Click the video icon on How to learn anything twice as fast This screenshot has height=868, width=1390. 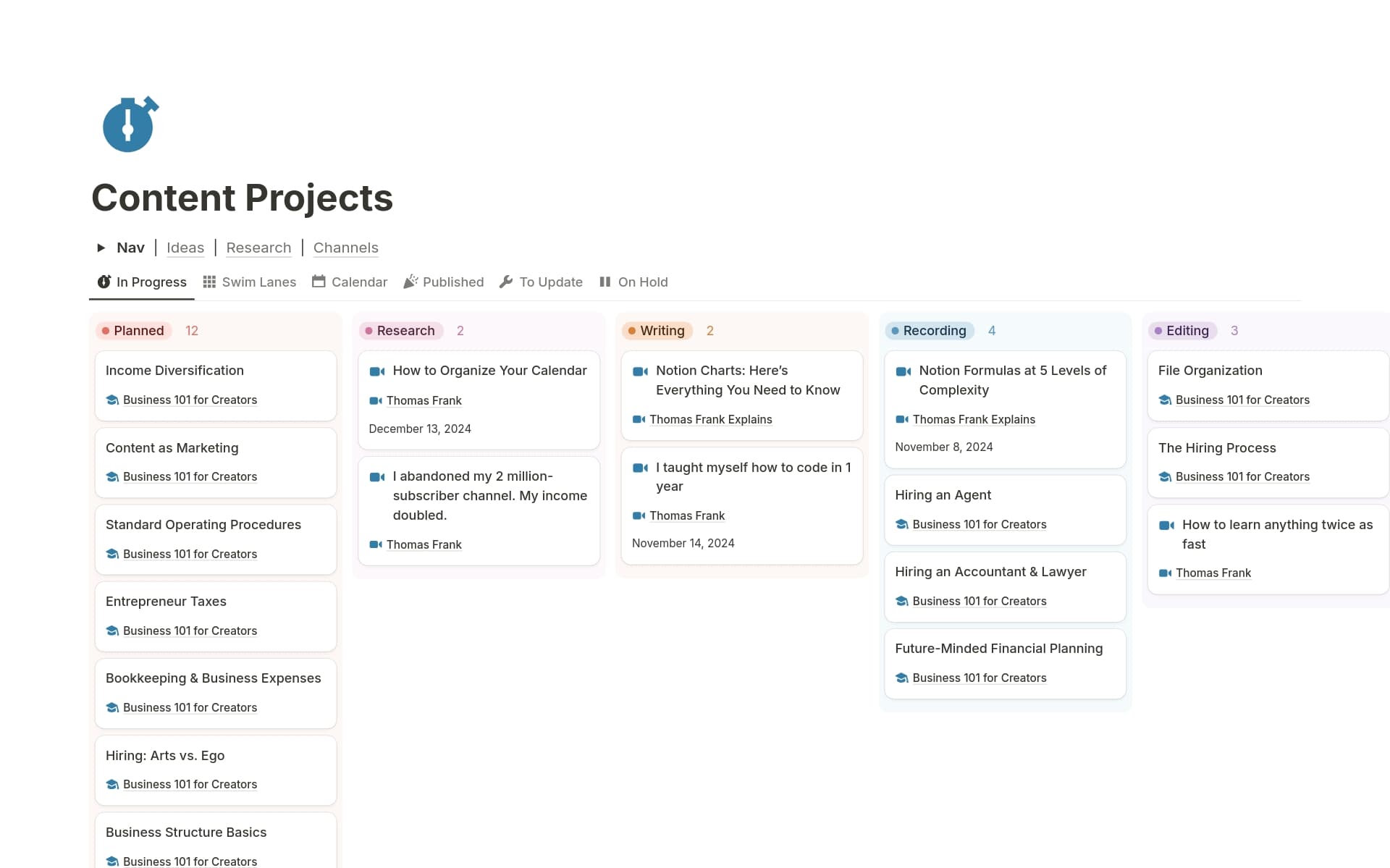coord(1166,526)
